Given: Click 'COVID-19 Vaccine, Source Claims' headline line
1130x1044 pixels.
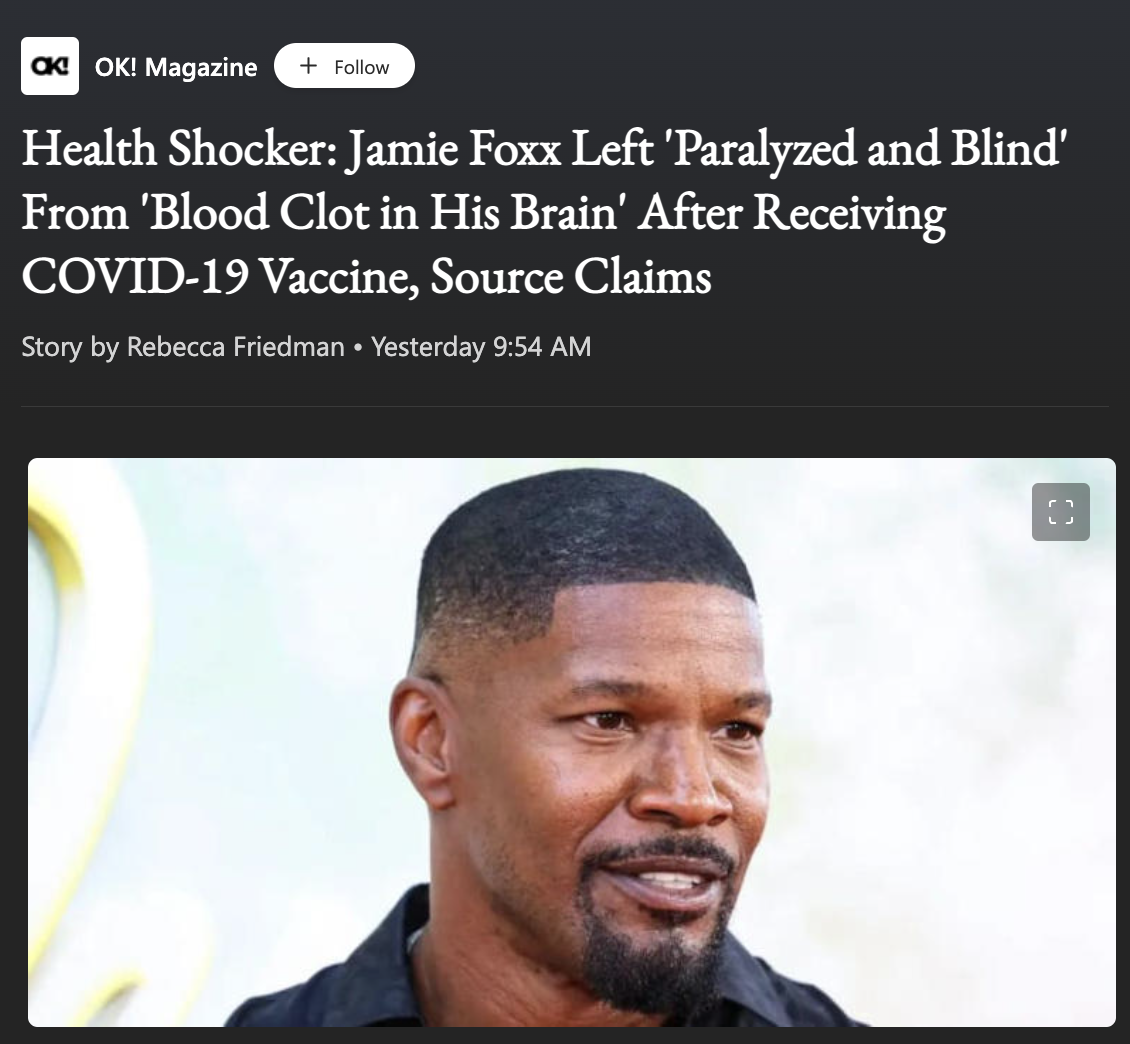Looking at the screenshot, I should (366, 276).
